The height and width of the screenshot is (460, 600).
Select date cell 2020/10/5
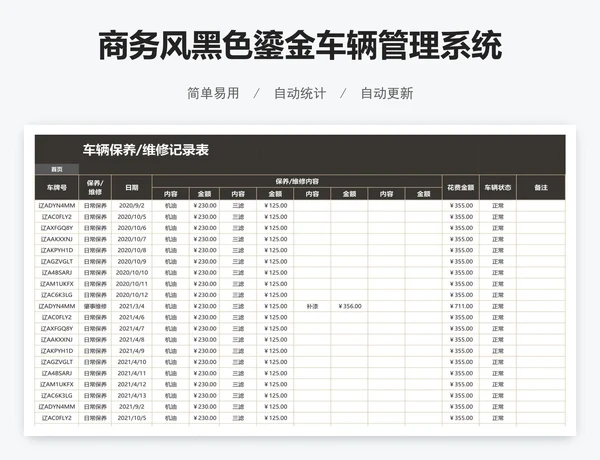(x=132, y=217)
